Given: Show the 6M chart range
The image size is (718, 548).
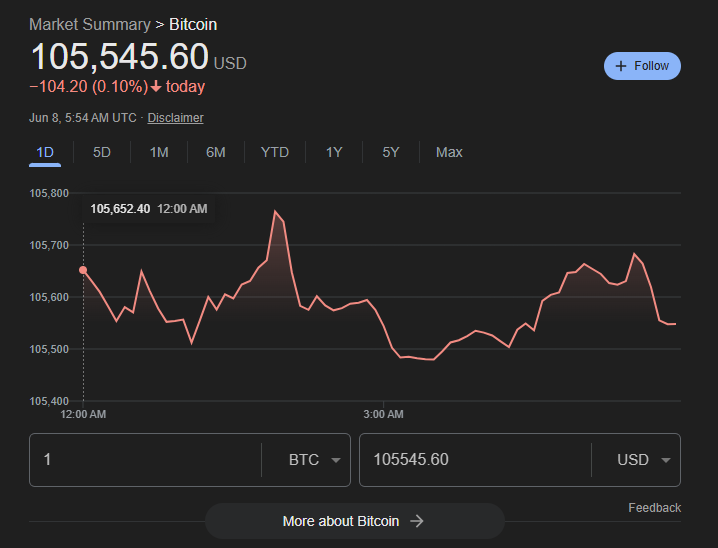Looking at the screenshot, I should click(216, 152).
